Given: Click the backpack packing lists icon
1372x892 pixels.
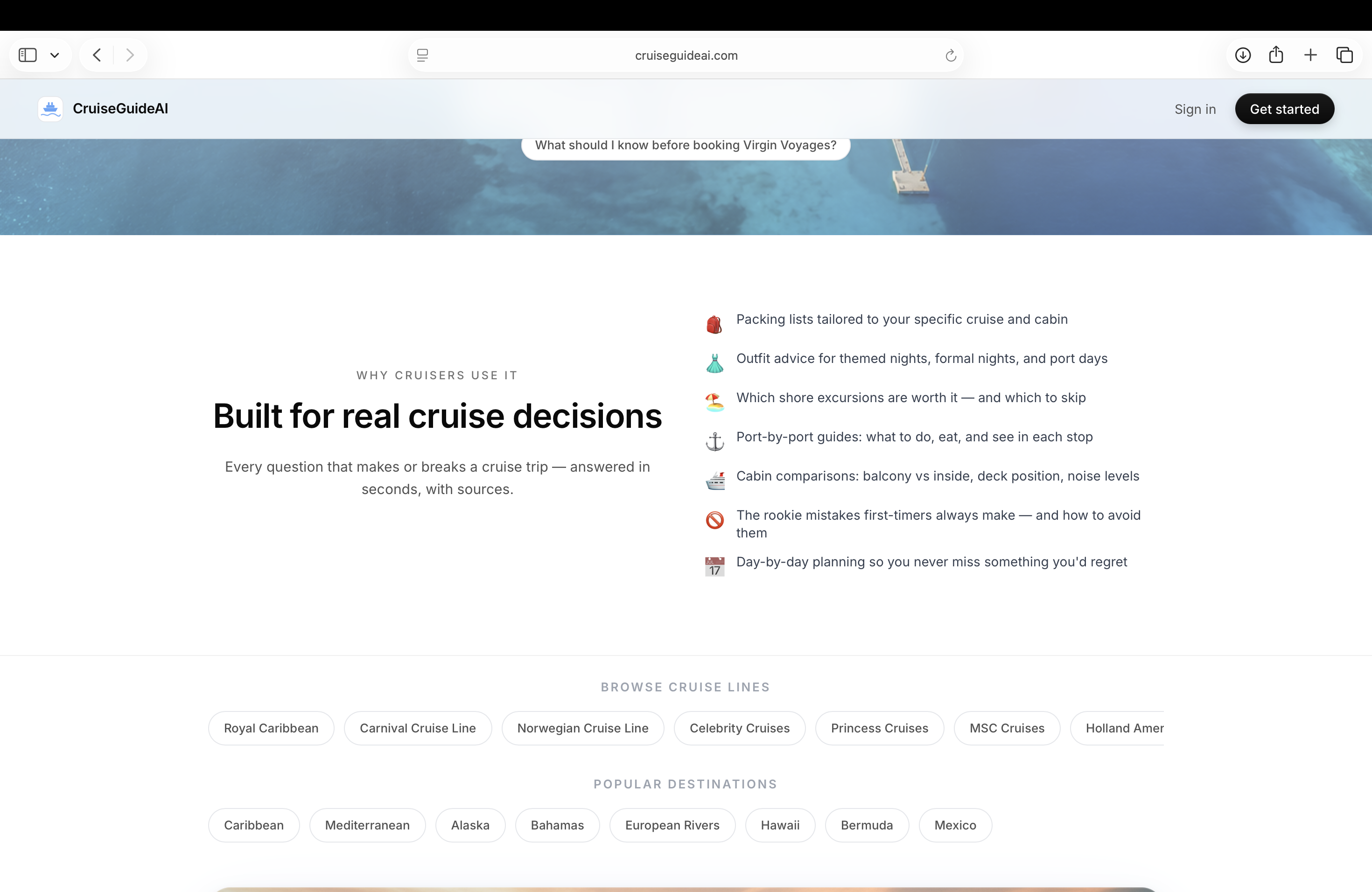Looking at the screenshot, I should tap(714, 324).
